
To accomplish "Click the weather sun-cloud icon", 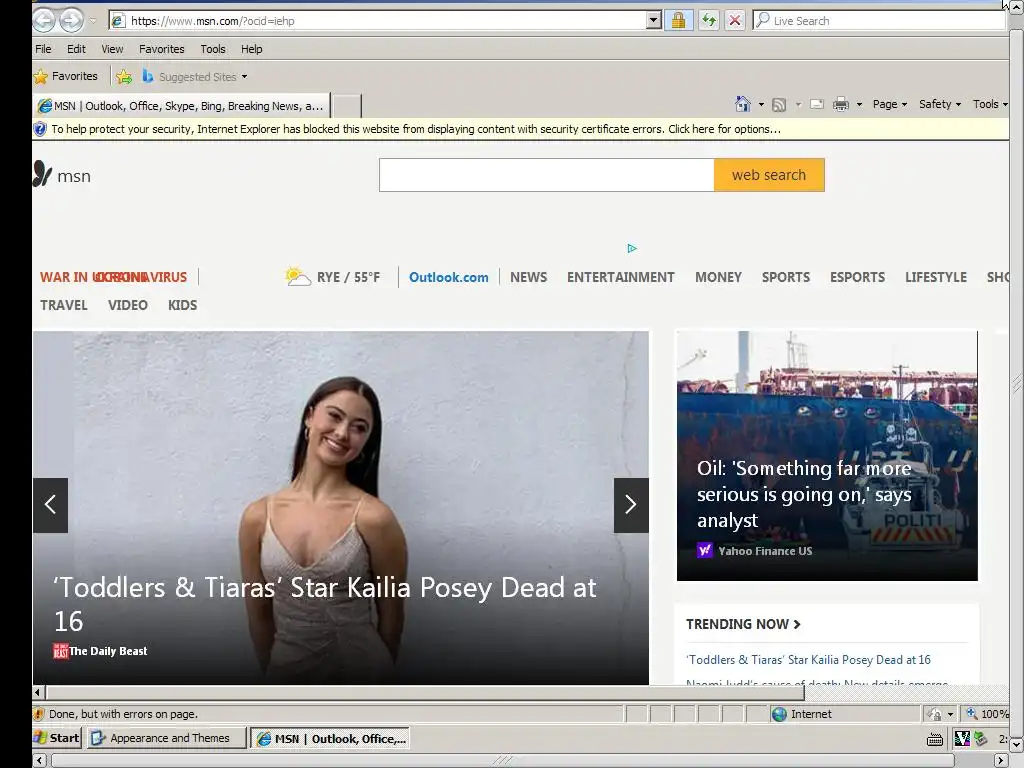I will (x=298, y=277).
